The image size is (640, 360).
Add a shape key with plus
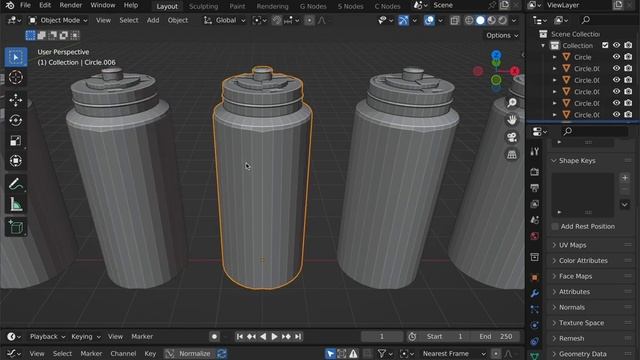(625, 178)
